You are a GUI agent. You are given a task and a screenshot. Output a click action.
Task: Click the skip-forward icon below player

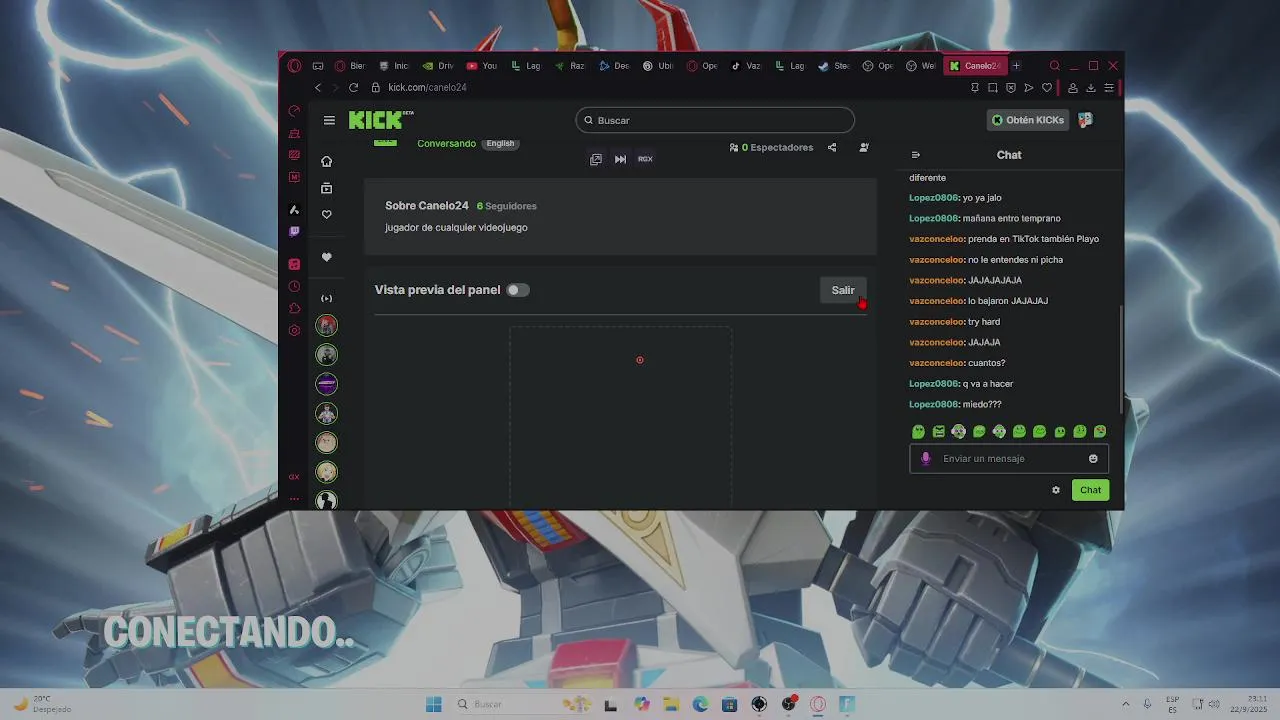[620, 159]
